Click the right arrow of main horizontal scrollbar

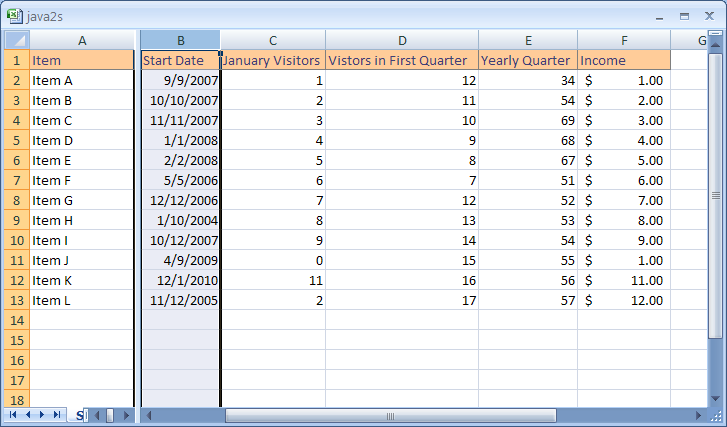700,415
